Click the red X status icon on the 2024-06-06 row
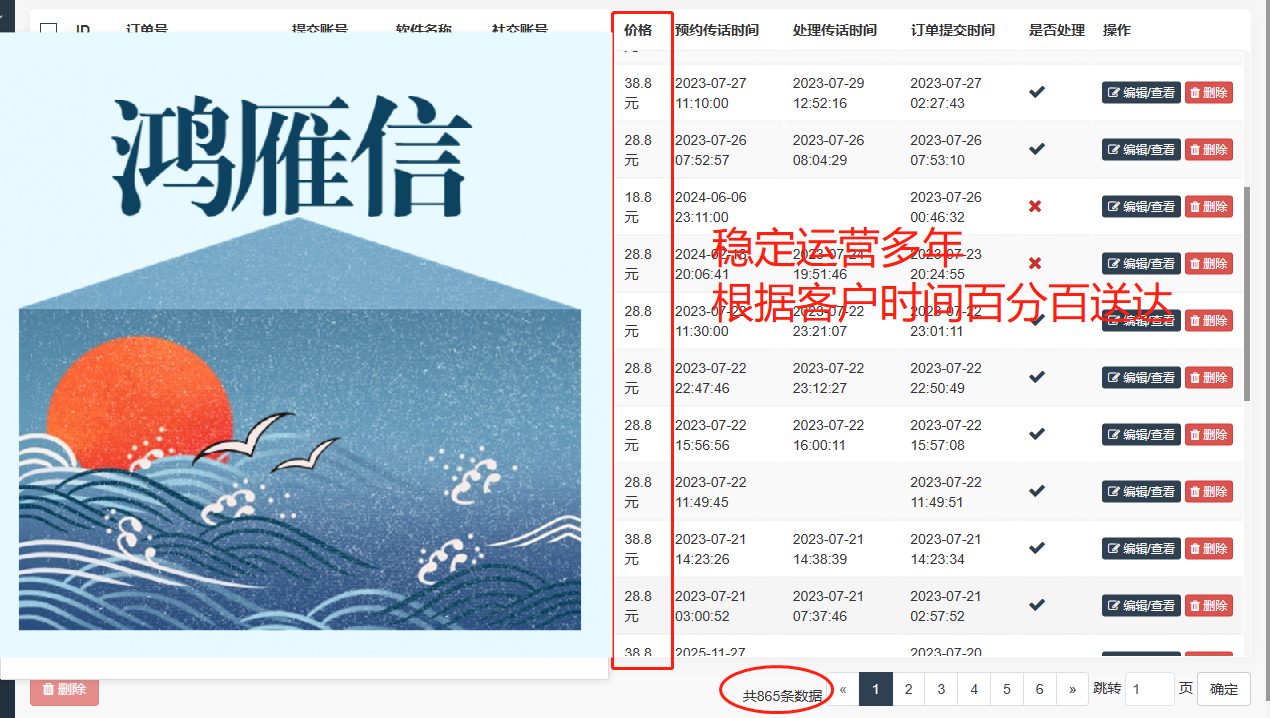1270x718 pixels. click(x=1035, y=206)
